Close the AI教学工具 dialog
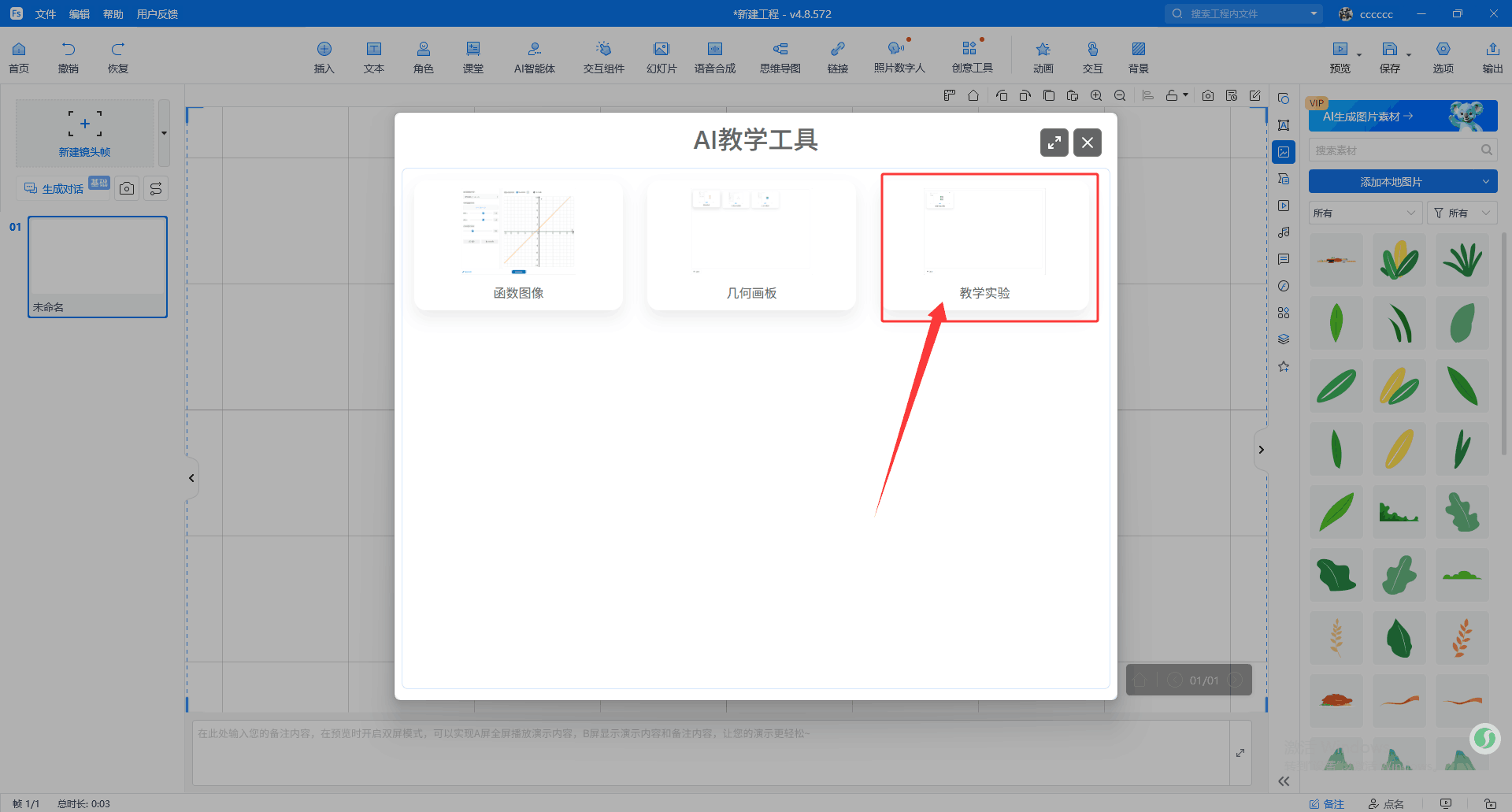The image size is (1512, 812). point(1088,143)
